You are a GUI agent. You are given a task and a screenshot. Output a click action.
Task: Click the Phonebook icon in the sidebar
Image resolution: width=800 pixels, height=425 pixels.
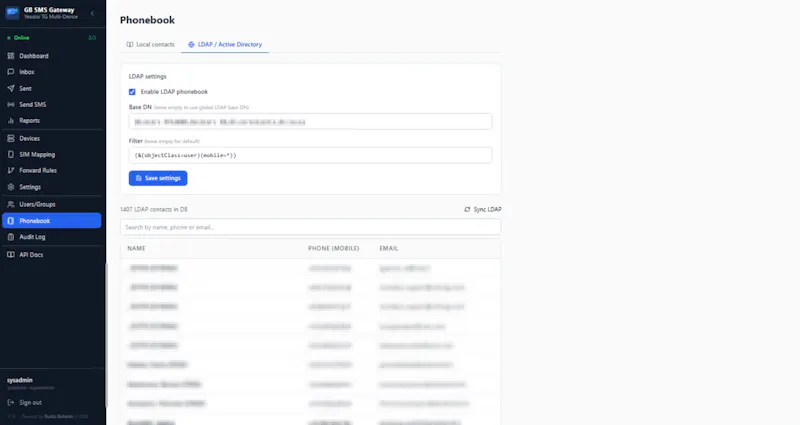[x=11, y=221]
